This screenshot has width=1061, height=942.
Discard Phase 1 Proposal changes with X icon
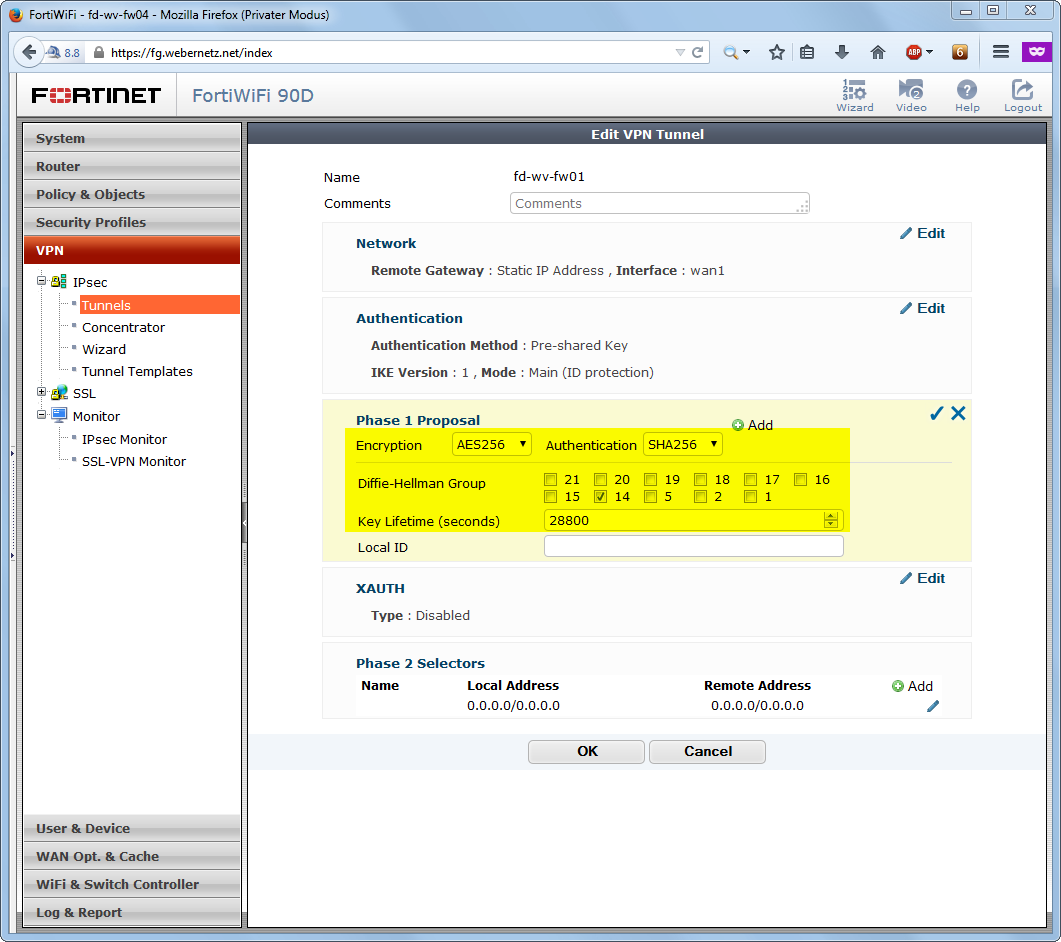(958, 413)
